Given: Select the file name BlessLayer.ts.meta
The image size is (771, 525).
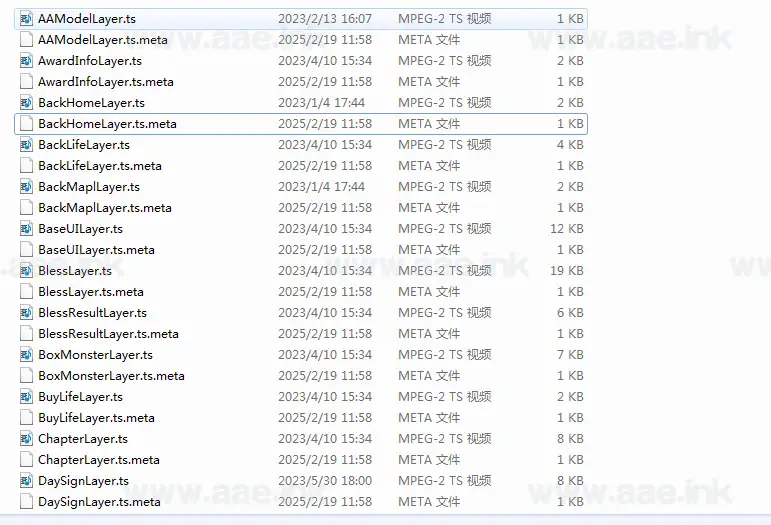Looking at the screenshot, I should click(x=91, y=292).
